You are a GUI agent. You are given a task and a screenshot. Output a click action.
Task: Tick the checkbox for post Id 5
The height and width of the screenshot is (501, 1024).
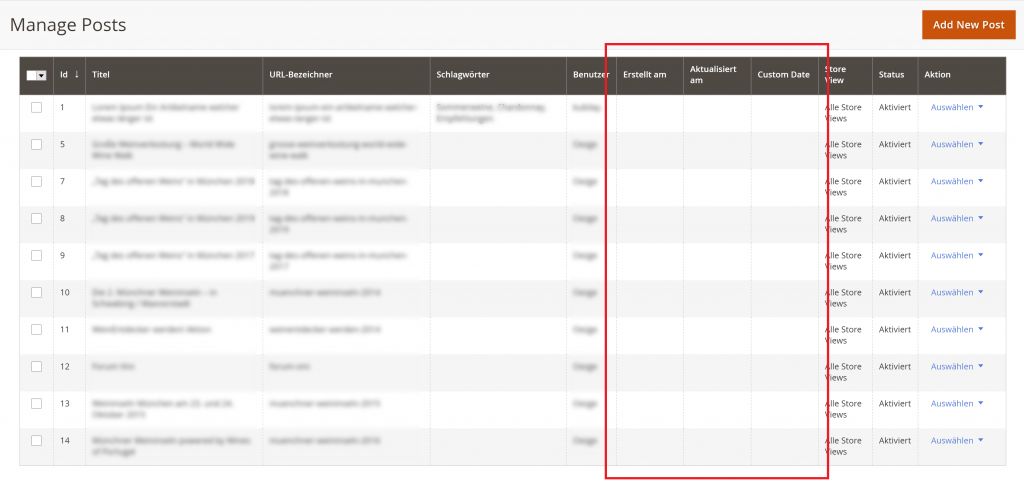(37, 144)
